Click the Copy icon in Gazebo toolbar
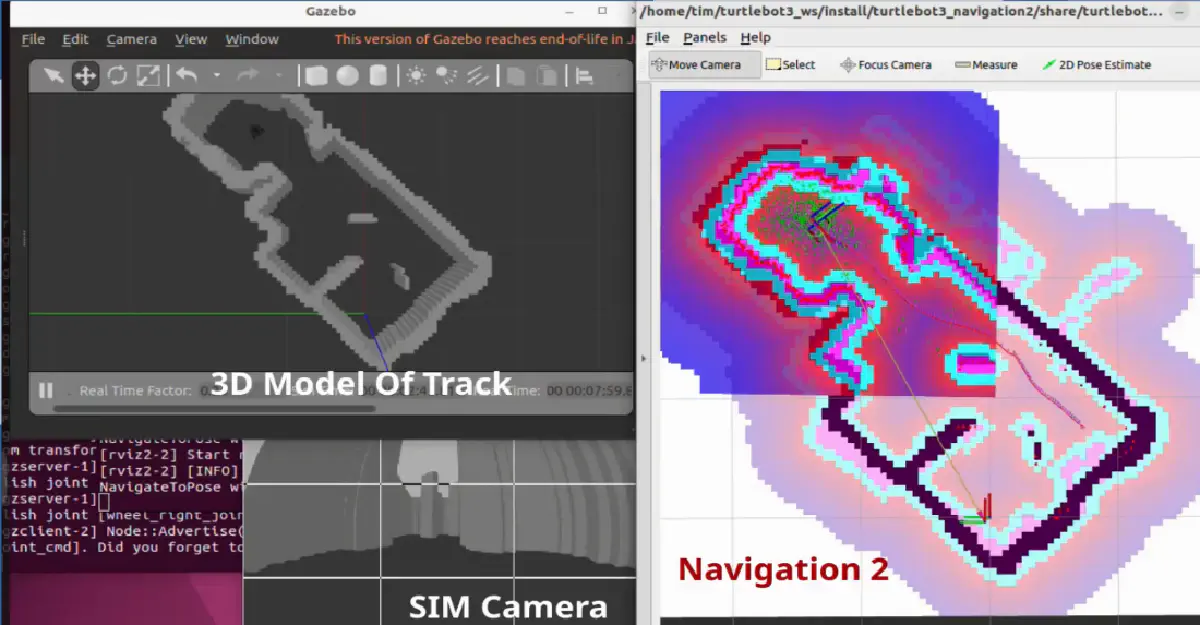This screenshot has width=1200, height=625. tap(515, 76)
